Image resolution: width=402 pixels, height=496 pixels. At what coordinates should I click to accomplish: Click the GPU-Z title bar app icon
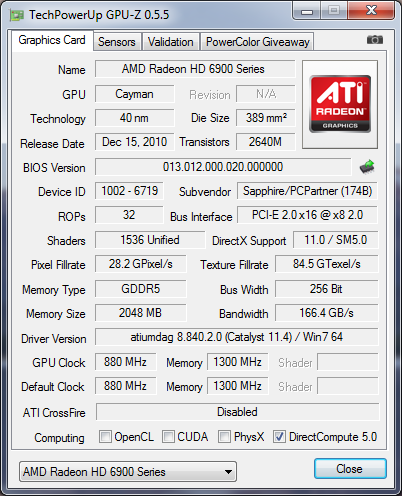click(17, 15)
